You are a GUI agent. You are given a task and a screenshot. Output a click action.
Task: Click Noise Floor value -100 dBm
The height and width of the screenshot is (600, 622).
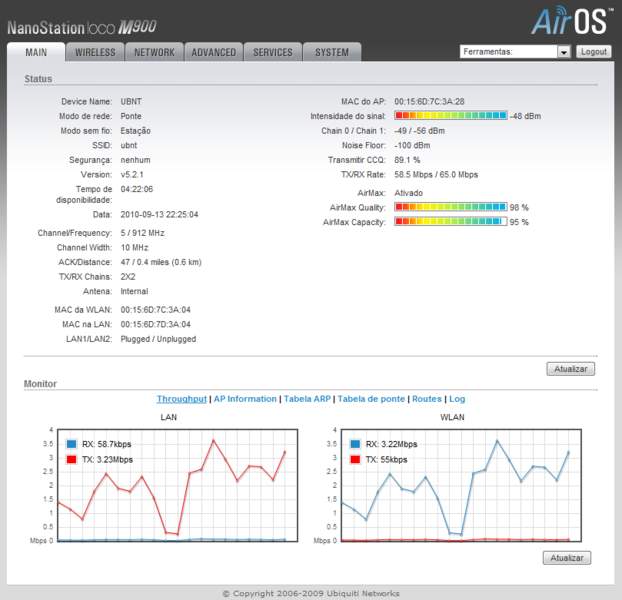click(412, 146)
